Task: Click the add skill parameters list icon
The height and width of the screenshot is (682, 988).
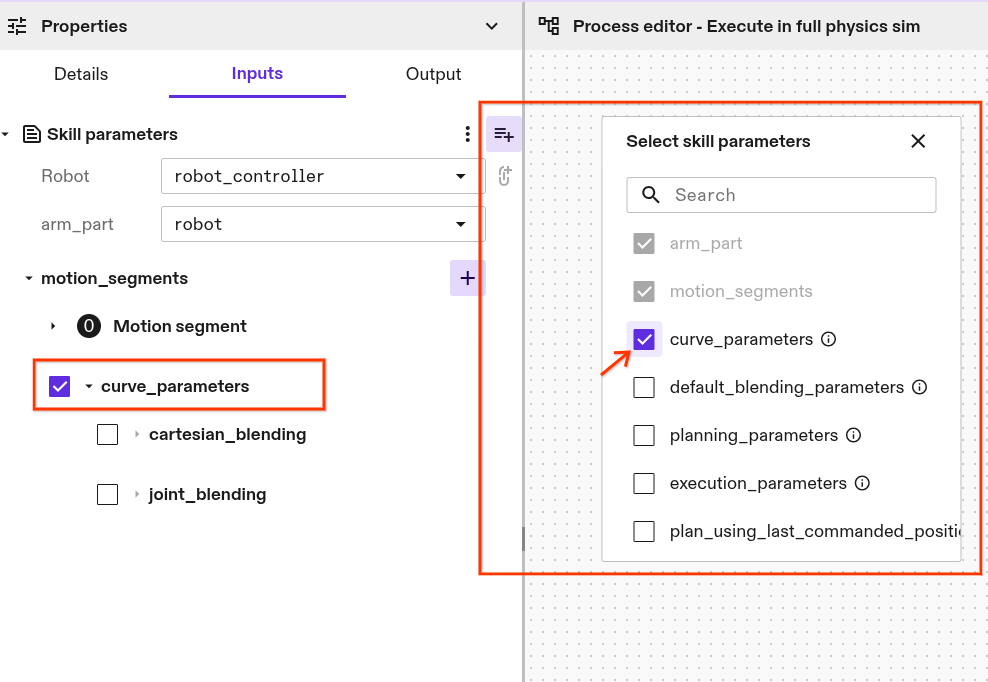Action: coord(504,133)
